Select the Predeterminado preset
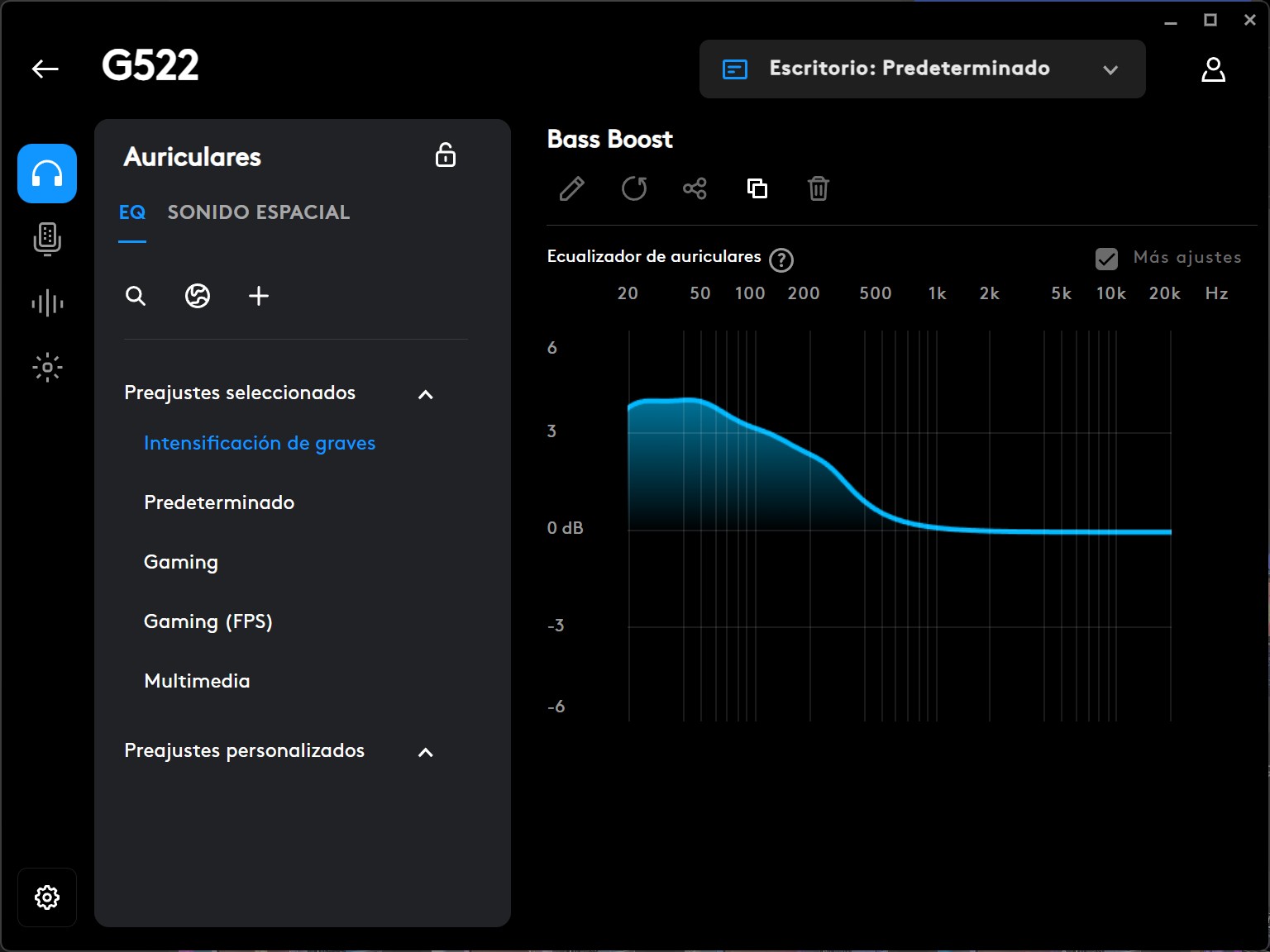1270x952 pixels. click(219, 502)
